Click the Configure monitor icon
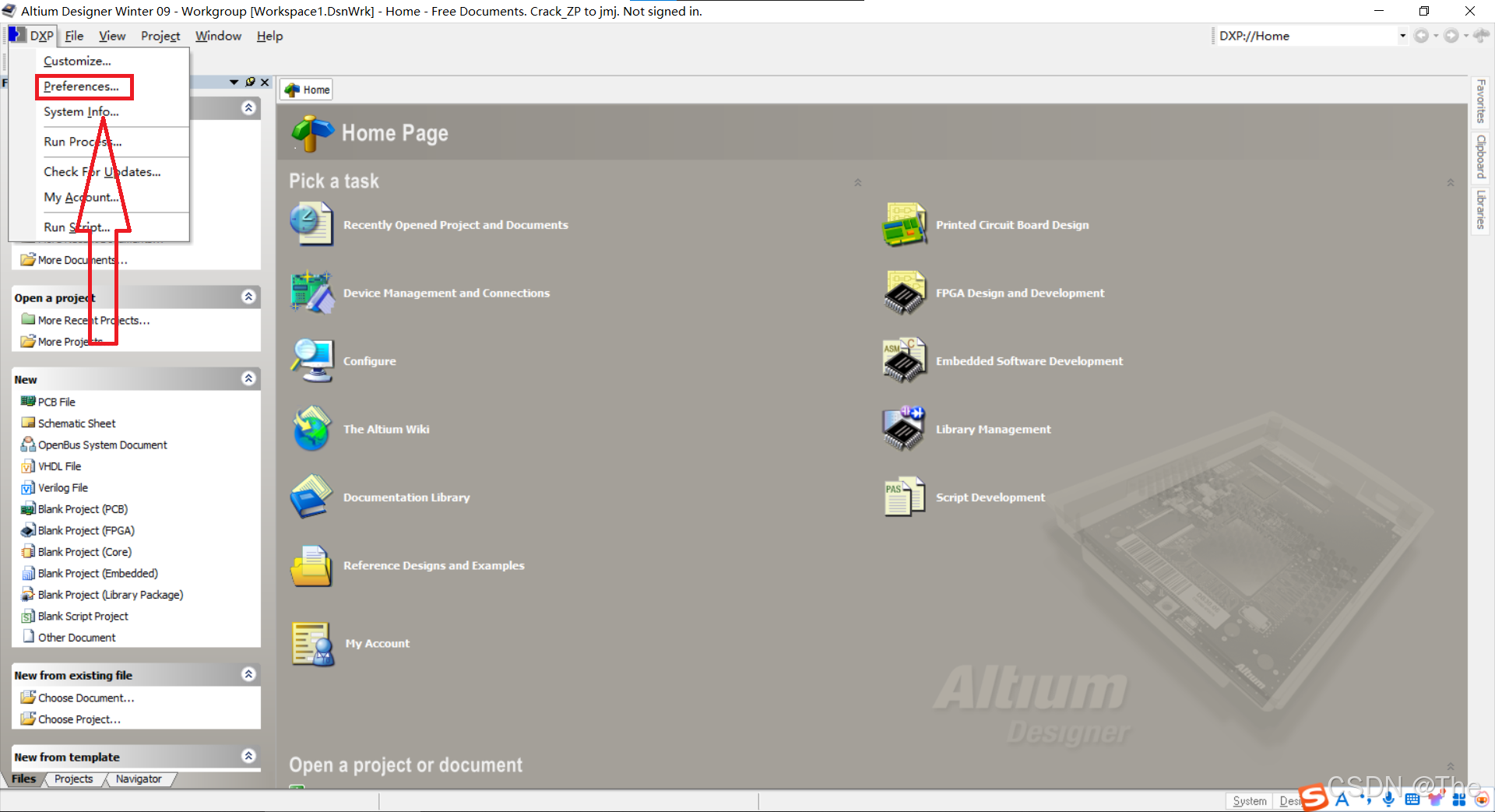This screenshot has height=812, width=1495. point(311,360)
